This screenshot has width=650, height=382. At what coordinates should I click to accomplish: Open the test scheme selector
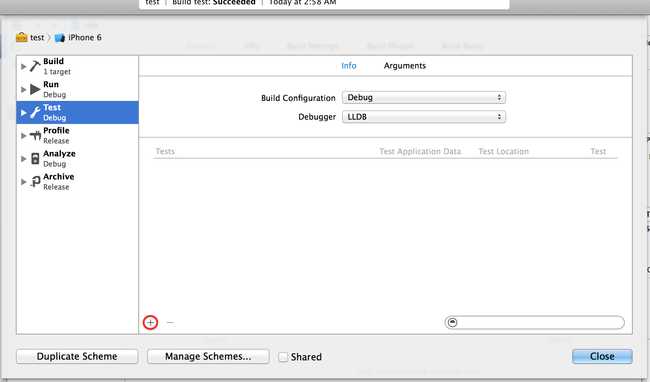[30, 37]
